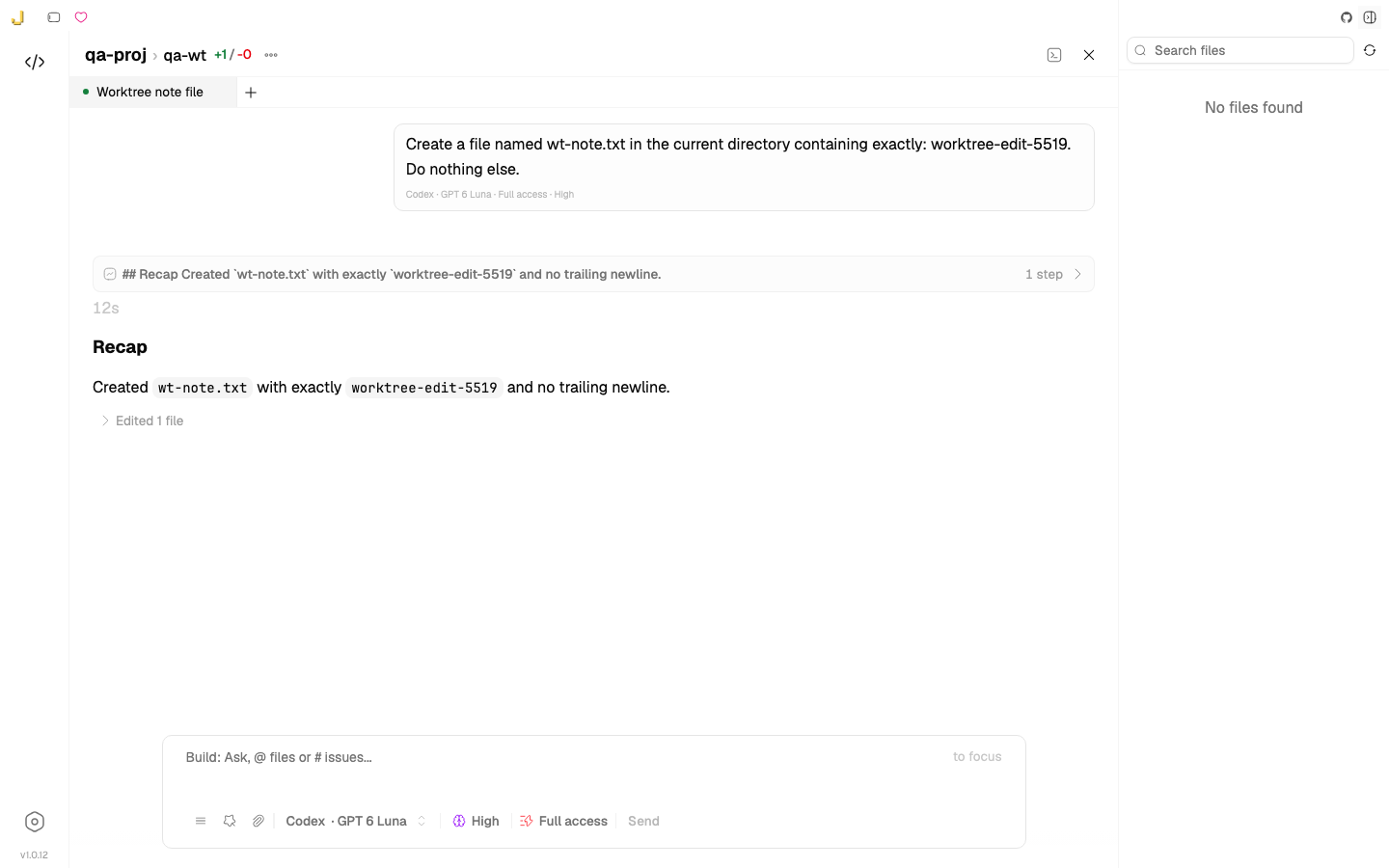Click the wt-note.txt inline code
Viewport: 1389px width, 868px height.
pos(203,388)
